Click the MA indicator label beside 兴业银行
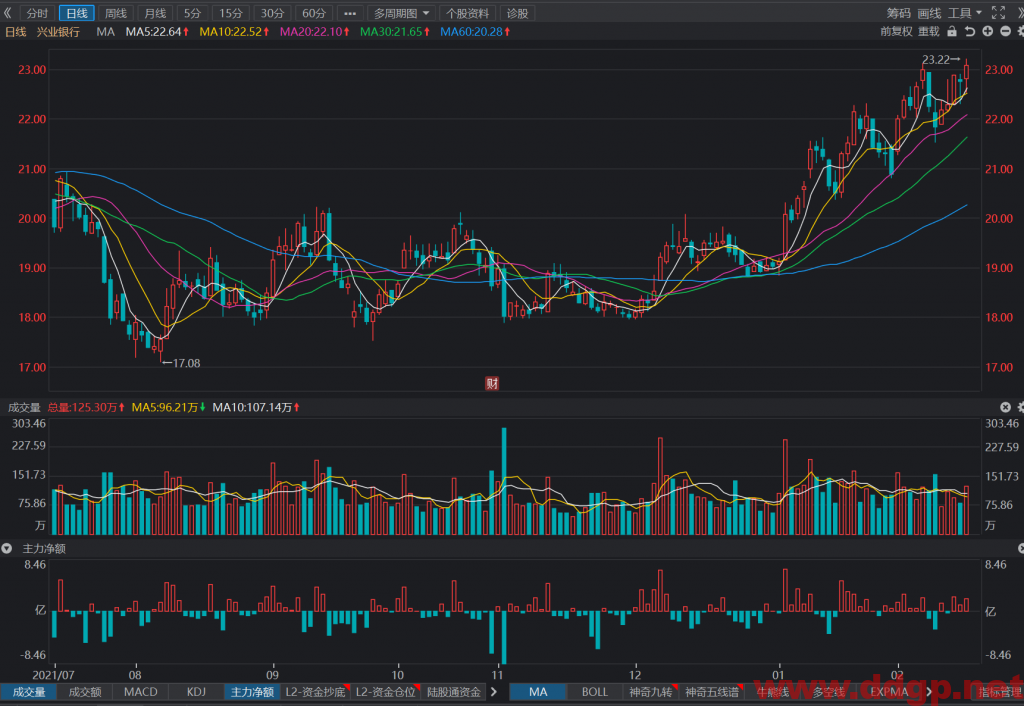Screen dimensions: 1024x706 tap(105, 31)
